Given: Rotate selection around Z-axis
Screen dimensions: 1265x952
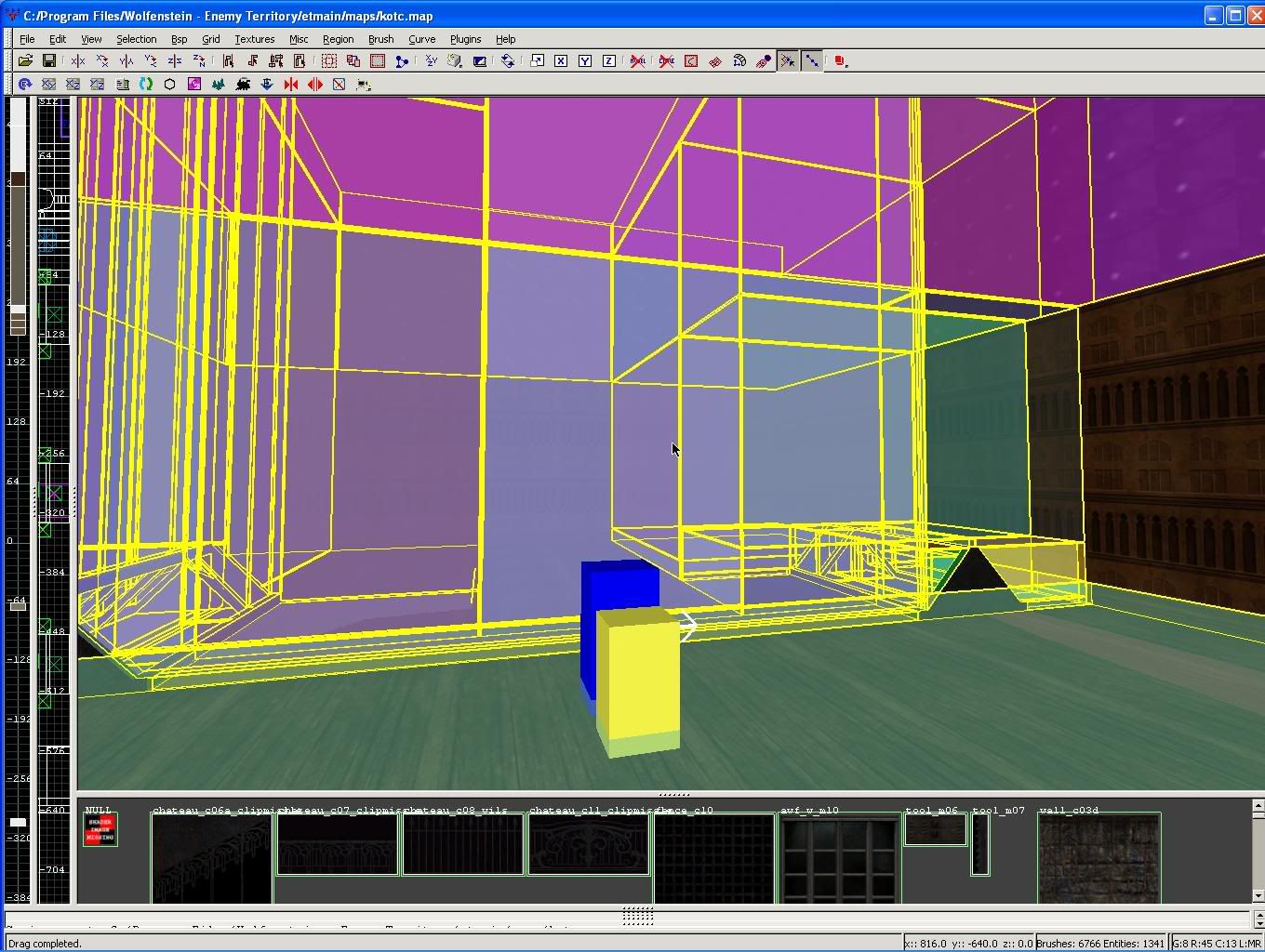Looking at the screenshot, I should click(199, 60).
